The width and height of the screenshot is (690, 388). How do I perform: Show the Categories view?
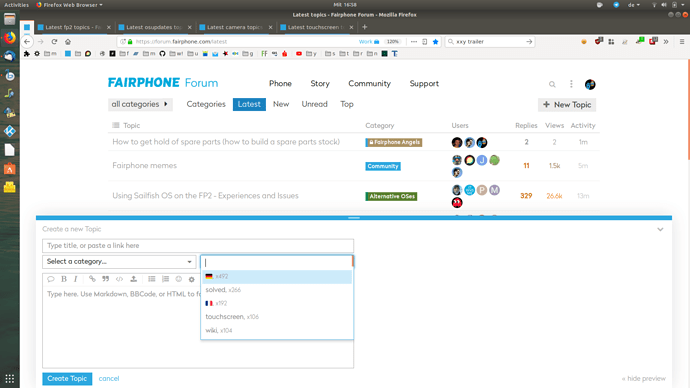pyautogui.click(x=206, y=104)
